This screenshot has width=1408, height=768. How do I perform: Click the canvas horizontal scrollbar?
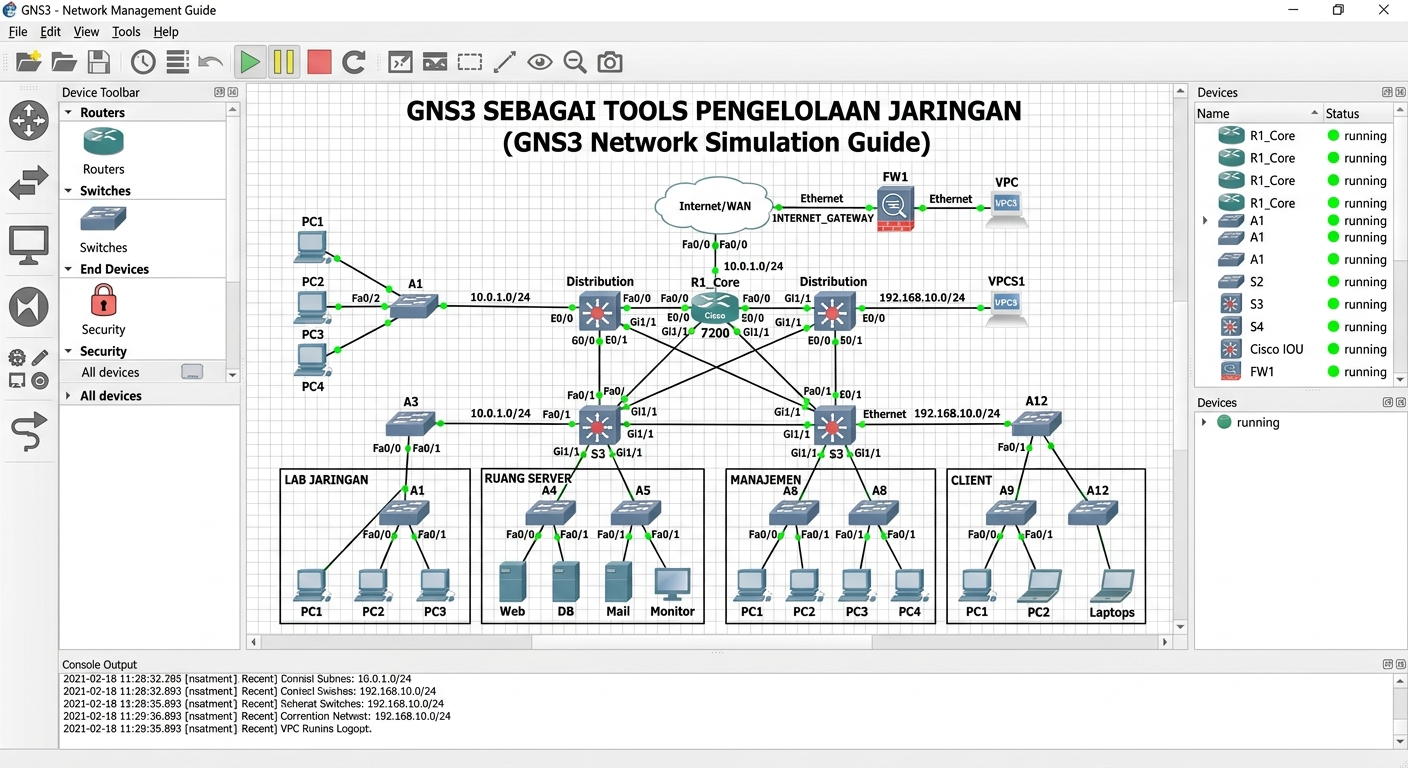(x=700, y=642)
